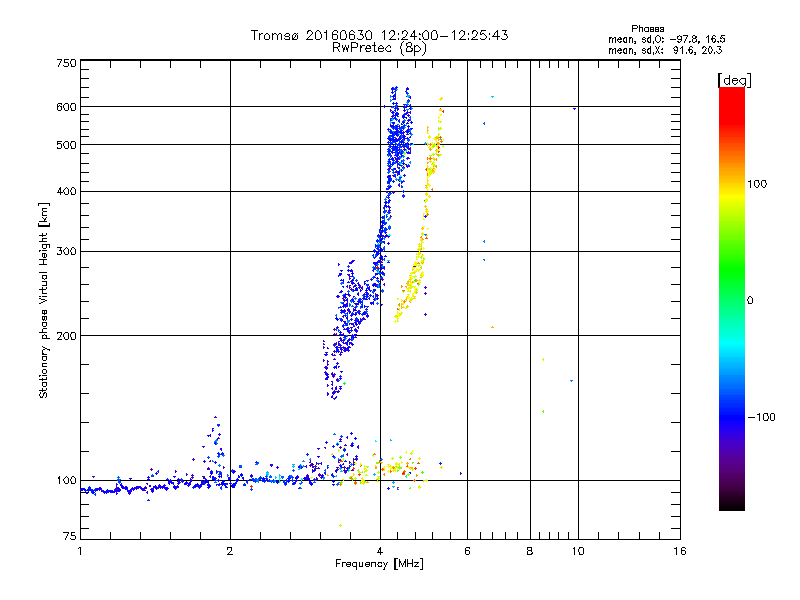The height and width of the screenshot is (600, 800).
Task: Click the subtitle 'RwPretec (8p)'
Action: 379,48
